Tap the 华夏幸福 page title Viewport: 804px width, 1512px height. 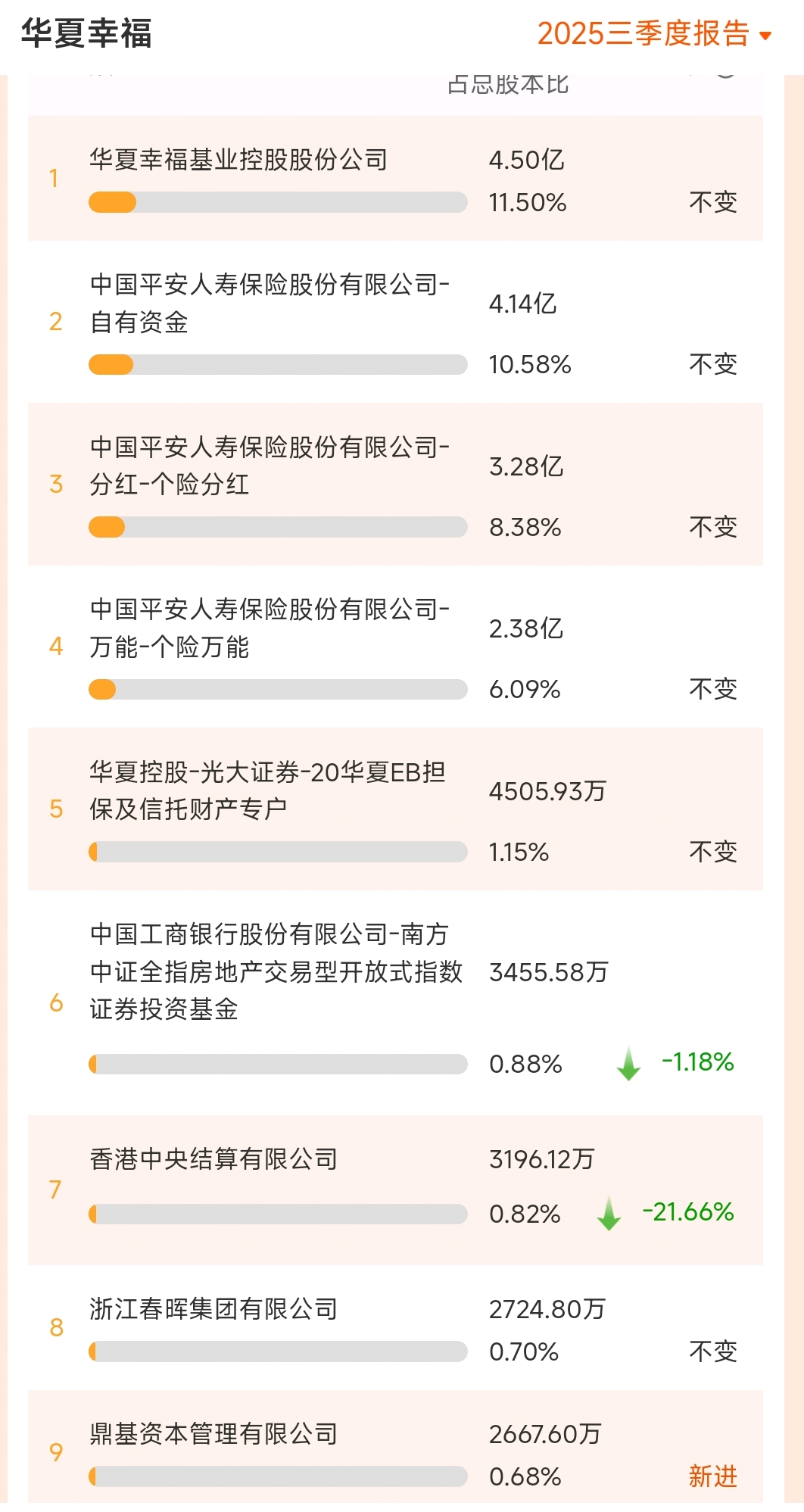pos(87,34)
